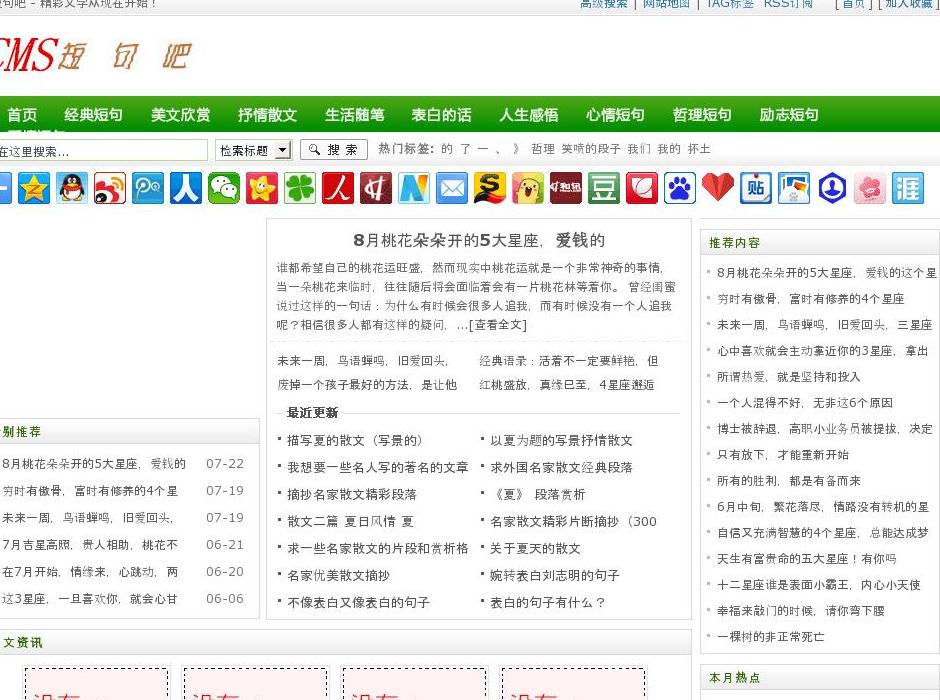Open 以夏为题的写景抒情散文
Screen dimensions: 940x700
point(561,440)
